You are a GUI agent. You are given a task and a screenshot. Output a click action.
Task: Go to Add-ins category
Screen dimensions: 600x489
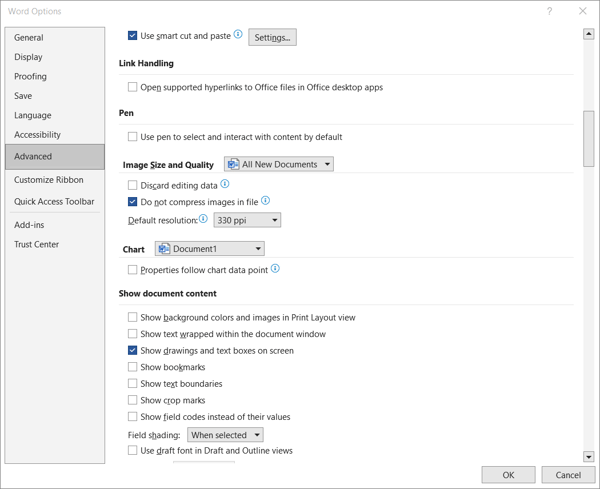tap(55, 225)
